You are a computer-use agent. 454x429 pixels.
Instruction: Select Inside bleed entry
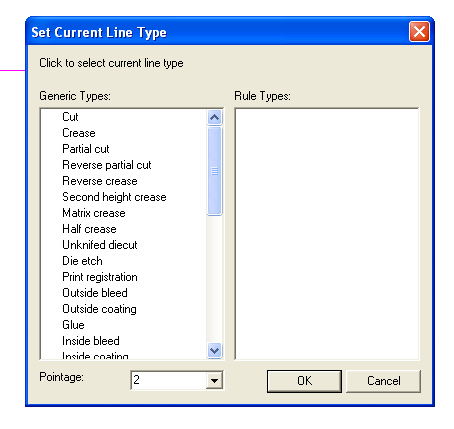pyautogui.click(x=91, y=341)
